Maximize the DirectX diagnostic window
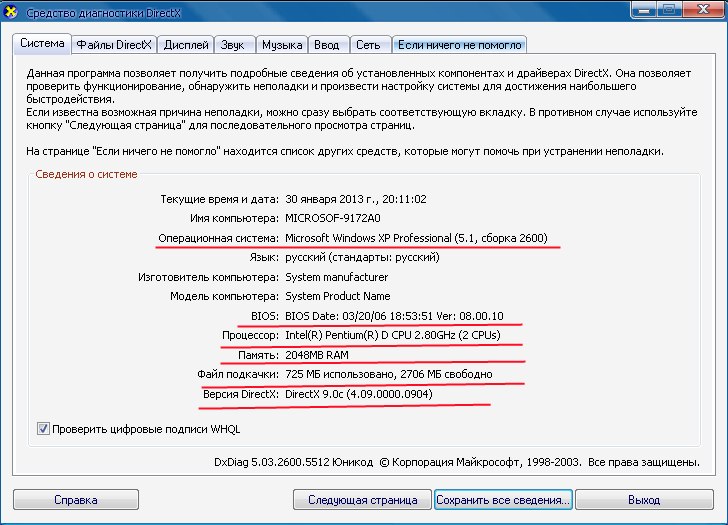This screenshot has width=728, height=525. tap(669, 9)
